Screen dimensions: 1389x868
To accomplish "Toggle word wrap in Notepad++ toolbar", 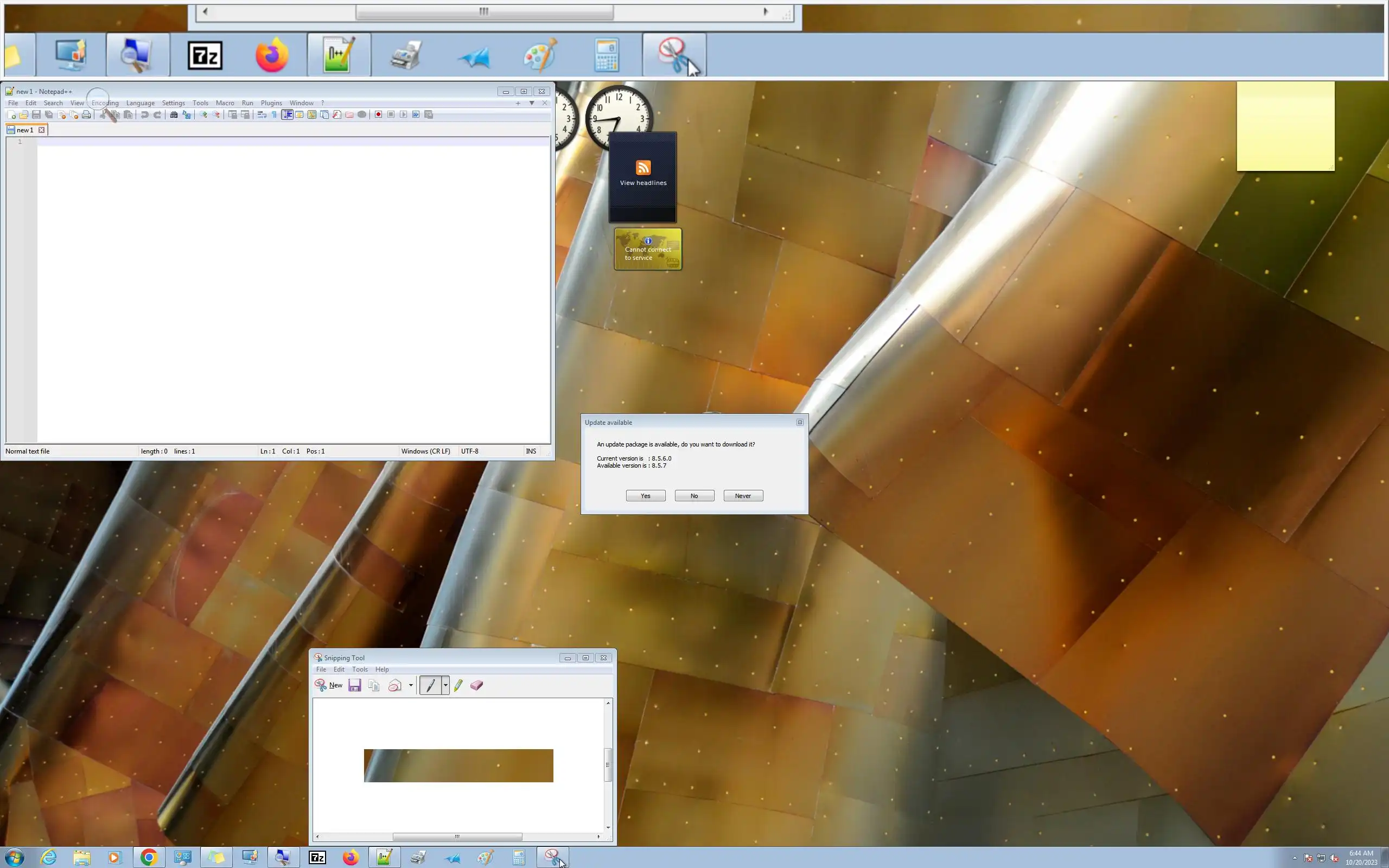I will (x=262, y=115).
